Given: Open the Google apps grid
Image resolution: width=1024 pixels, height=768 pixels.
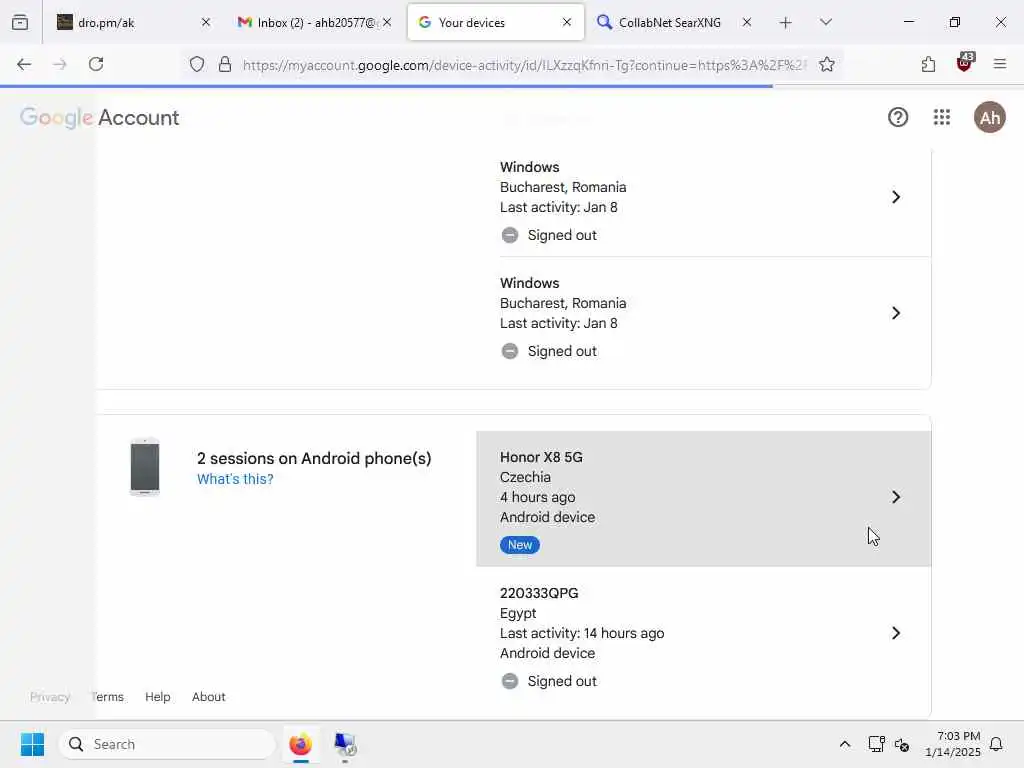Looking at the screenshot, I should pyautogui.click(x=942, y=118).
